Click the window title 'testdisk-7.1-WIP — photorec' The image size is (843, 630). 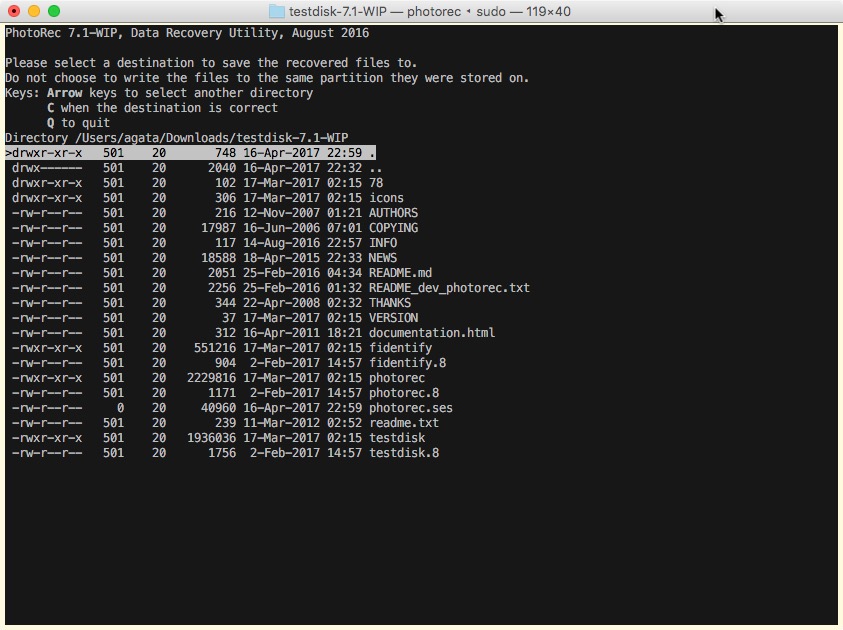[x=375, y=11]
